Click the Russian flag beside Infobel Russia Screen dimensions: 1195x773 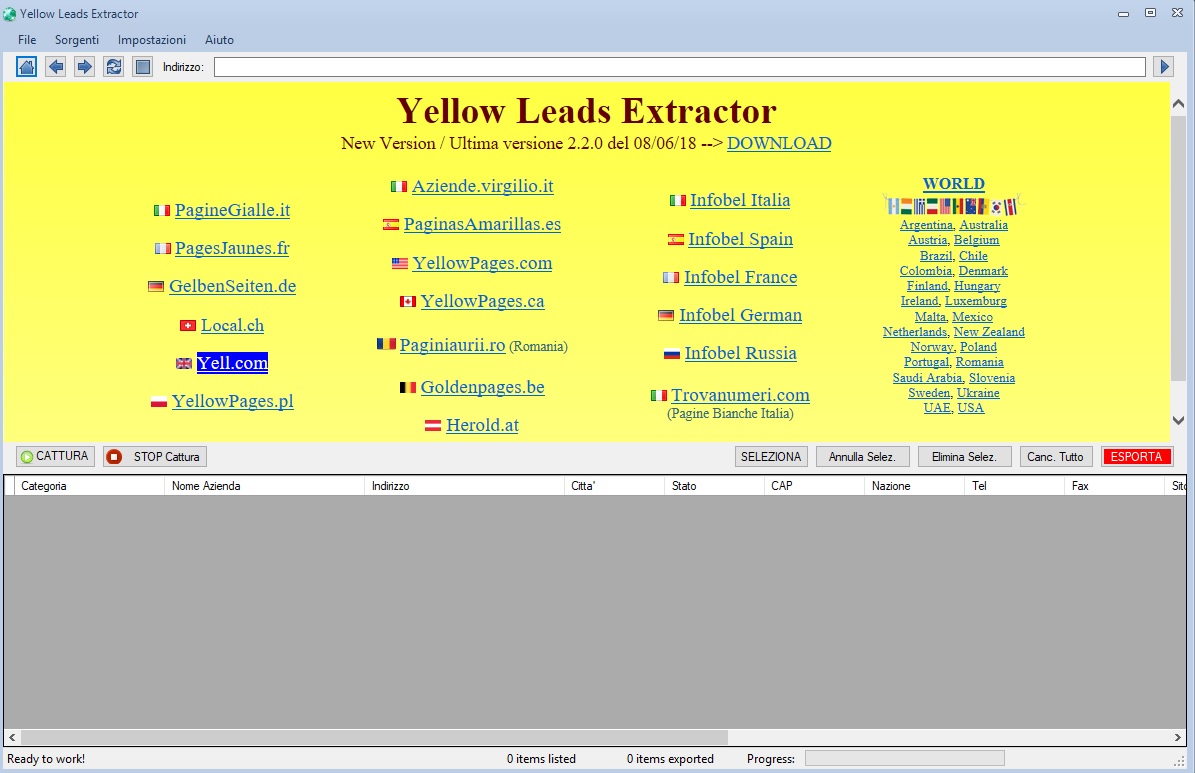point(671,354)
